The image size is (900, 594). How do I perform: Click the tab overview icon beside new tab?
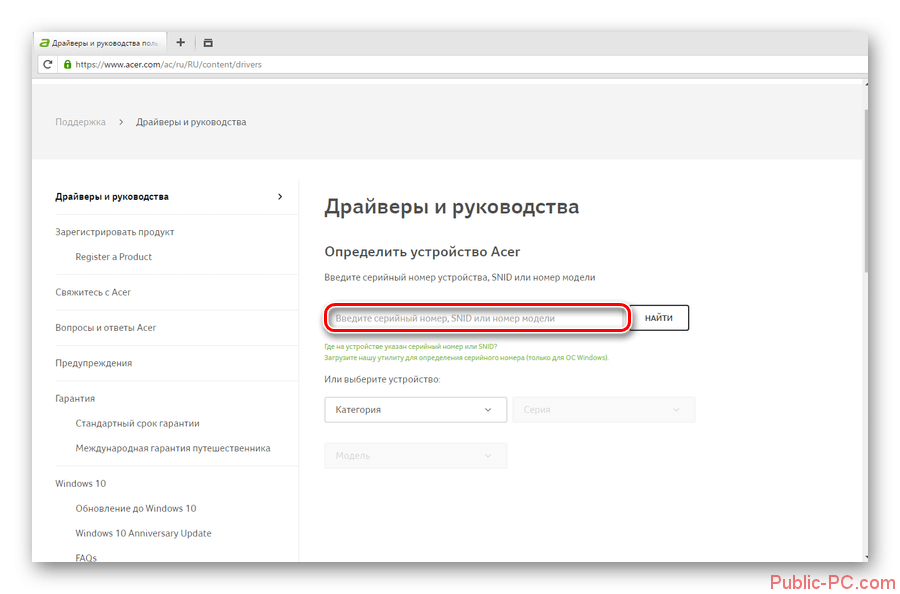pos(208,43)
